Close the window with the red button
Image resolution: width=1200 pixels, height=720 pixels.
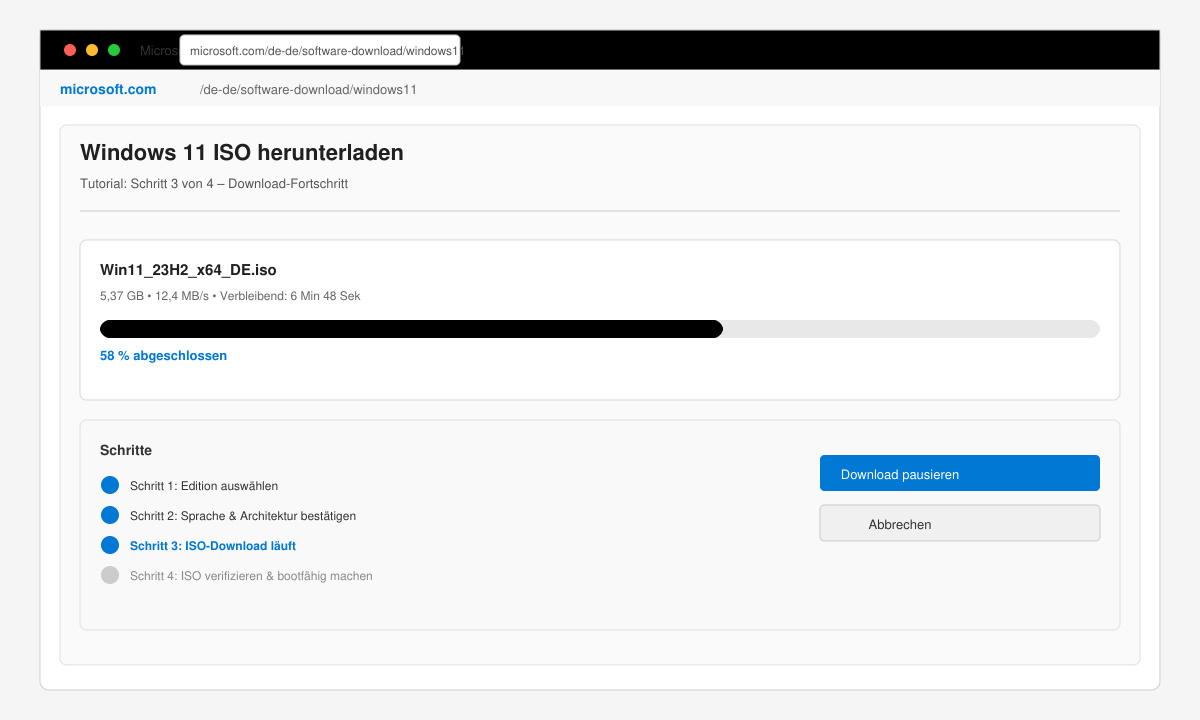point(70,50)
